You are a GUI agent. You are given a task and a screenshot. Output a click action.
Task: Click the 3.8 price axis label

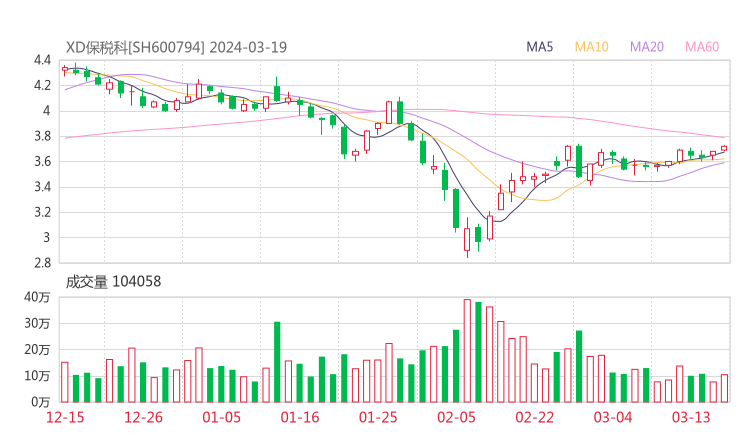point(42,136)
